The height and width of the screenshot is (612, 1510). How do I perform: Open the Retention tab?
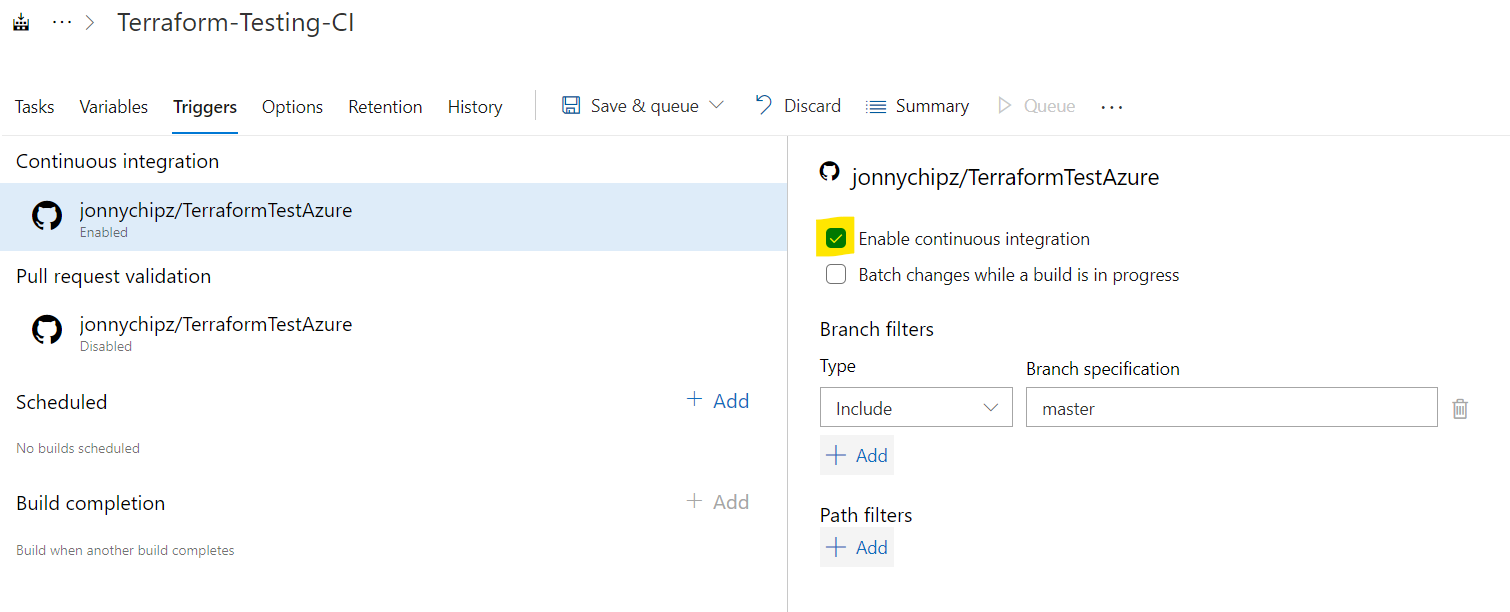[x=385, y=107]
